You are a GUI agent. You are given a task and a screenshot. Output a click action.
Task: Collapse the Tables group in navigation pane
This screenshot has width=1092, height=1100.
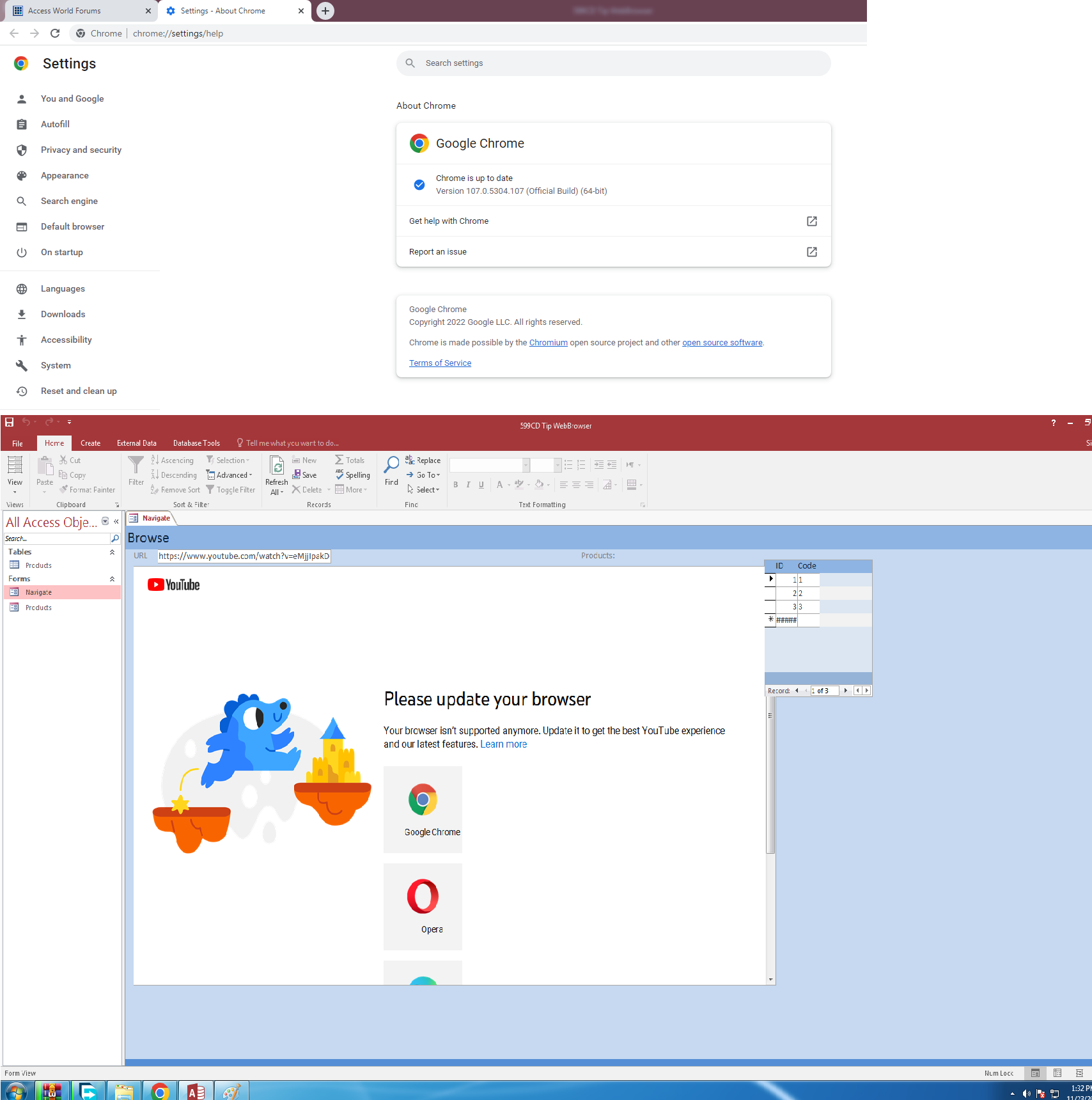pos(113,552)
